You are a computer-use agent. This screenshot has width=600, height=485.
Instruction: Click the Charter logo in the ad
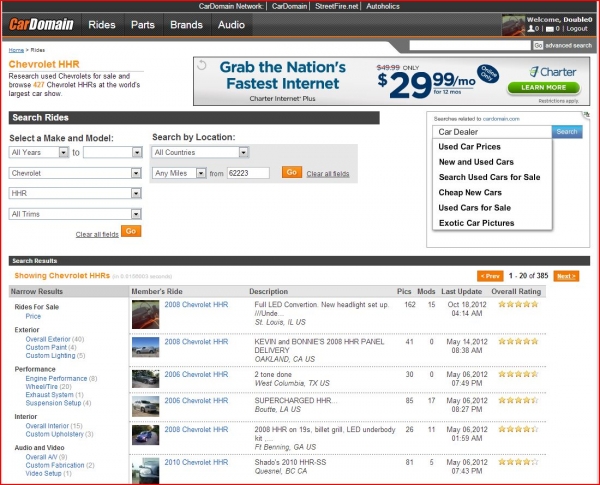coord(549,72)
